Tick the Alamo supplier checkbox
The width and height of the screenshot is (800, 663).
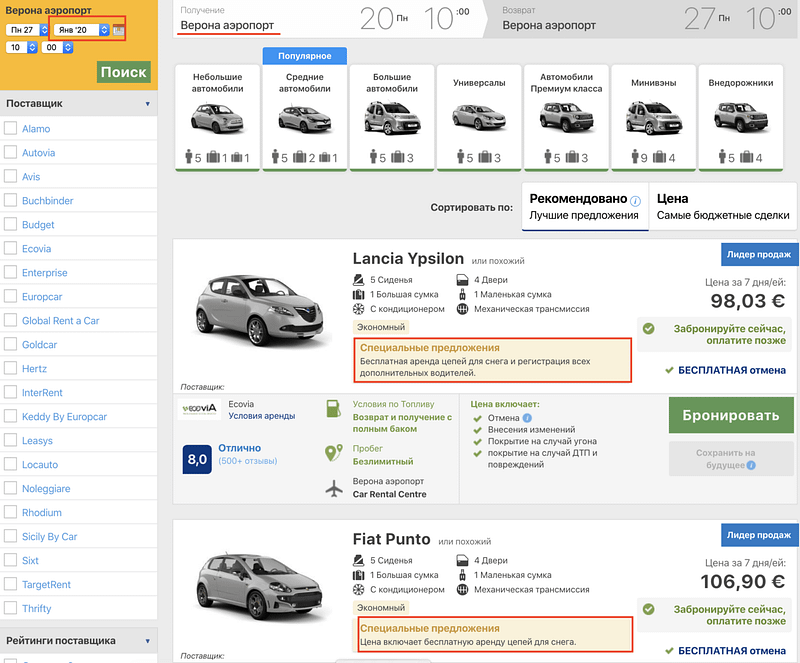tap(10, 129)
